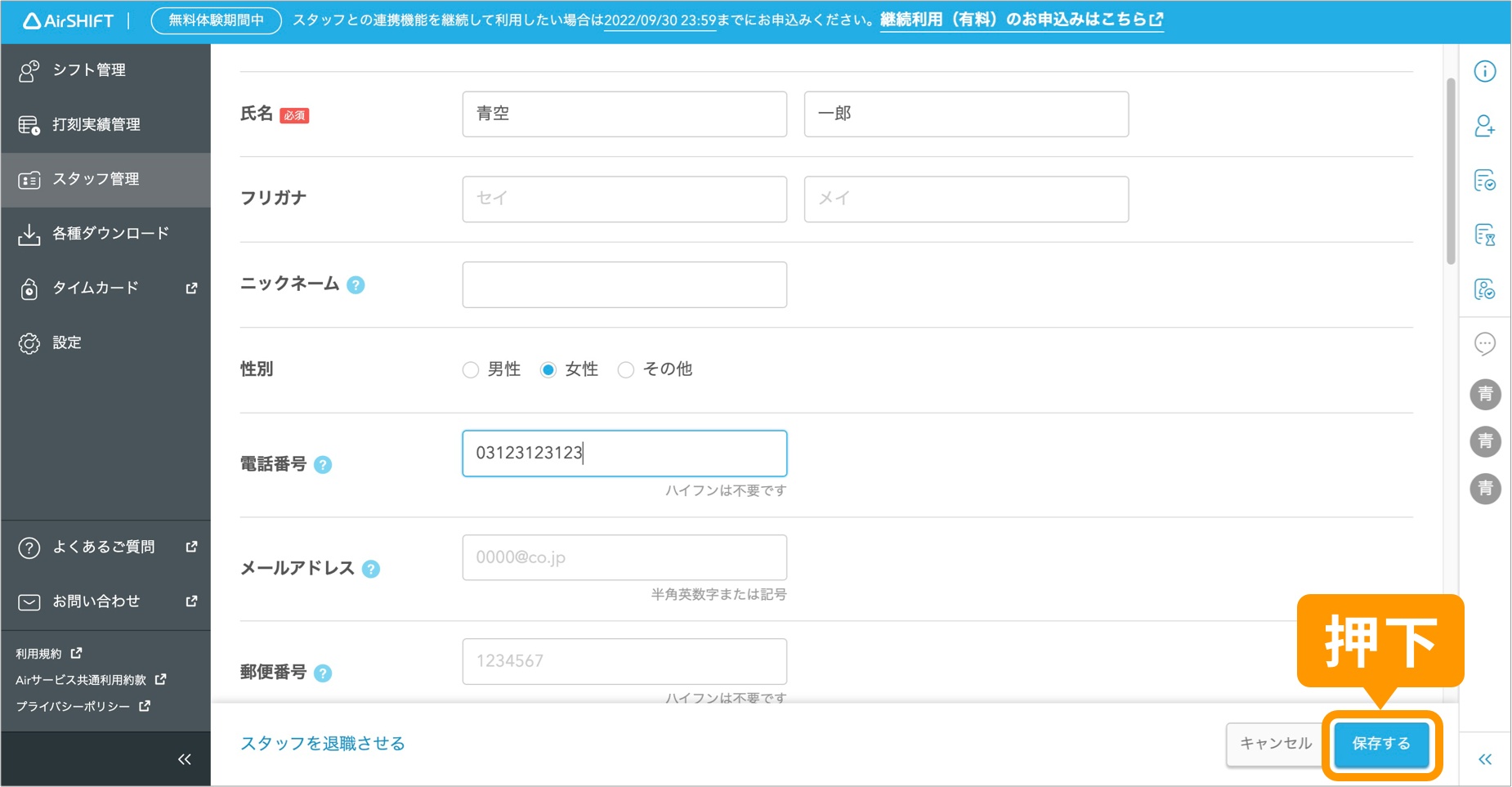Click the add staff (person plus) icon
This screenshot has height=787, width=1512.
[x=1486, y=127]
